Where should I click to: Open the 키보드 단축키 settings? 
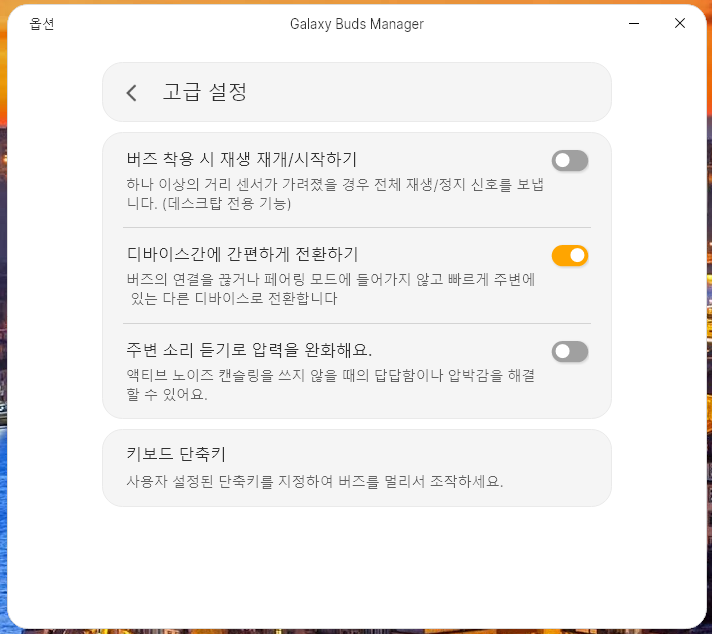357,468
